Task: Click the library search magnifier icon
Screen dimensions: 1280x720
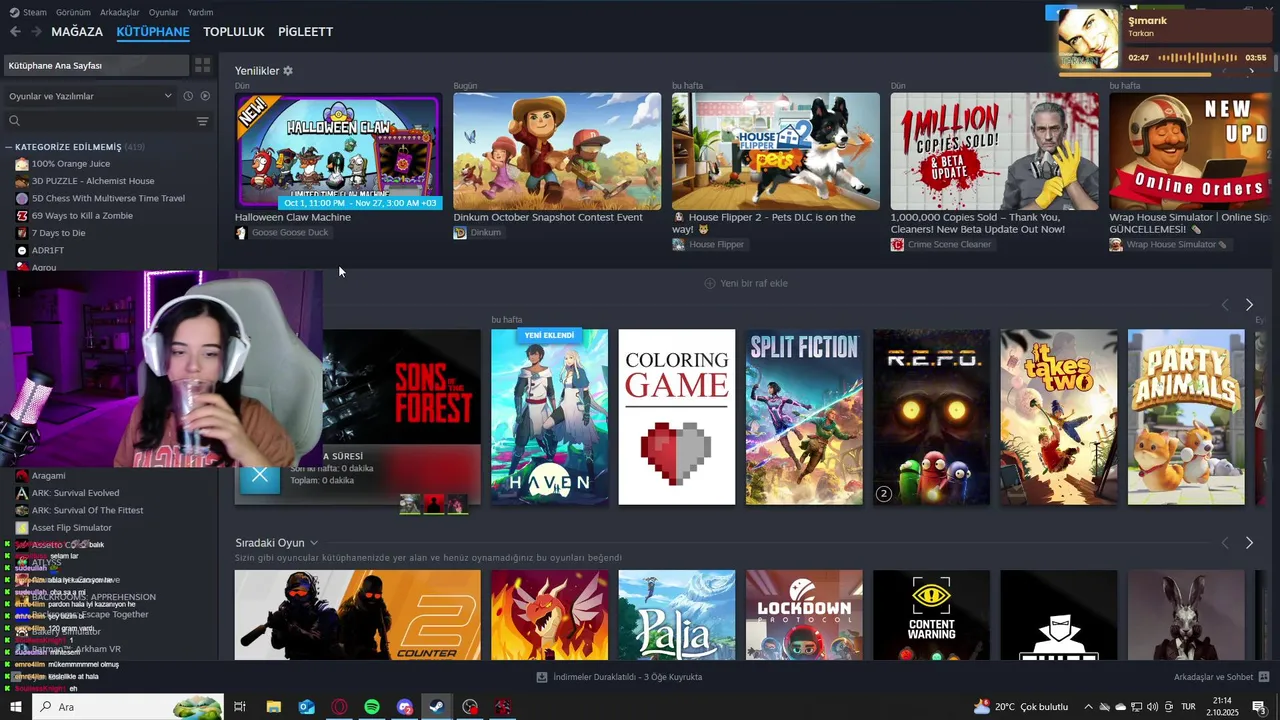Action: coord(14,121)
